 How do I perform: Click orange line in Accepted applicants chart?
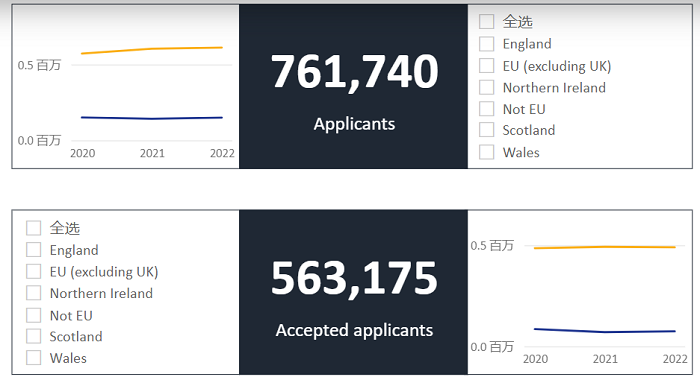click(605, 247)
